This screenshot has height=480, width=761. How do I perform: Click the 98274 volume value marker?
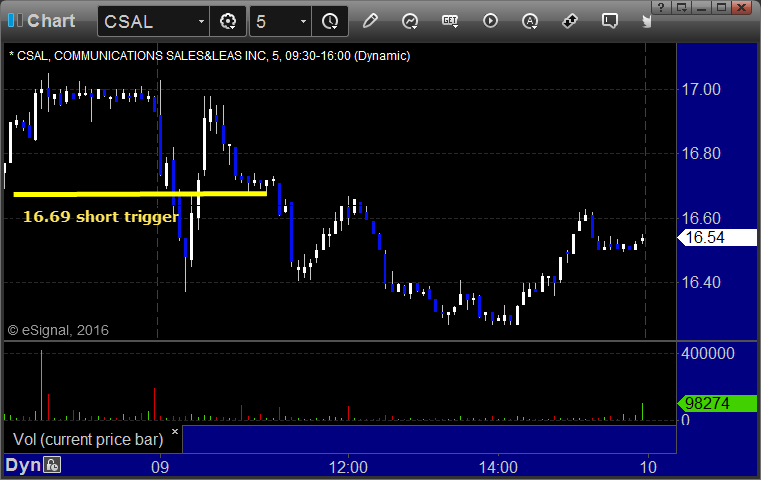717,403
